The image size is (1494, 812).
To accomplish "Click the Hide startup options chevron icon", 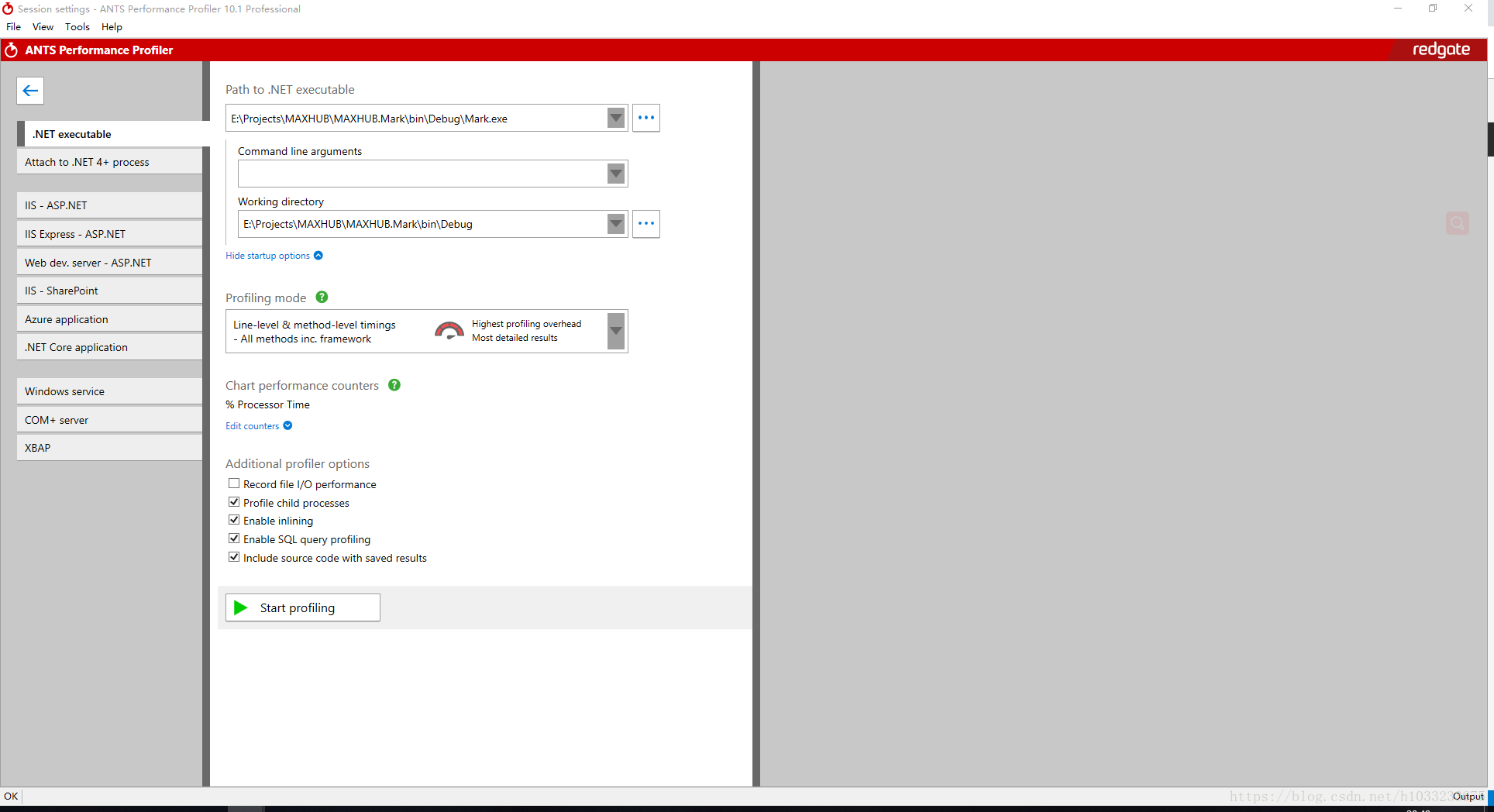I will click(x=318, y=255).
